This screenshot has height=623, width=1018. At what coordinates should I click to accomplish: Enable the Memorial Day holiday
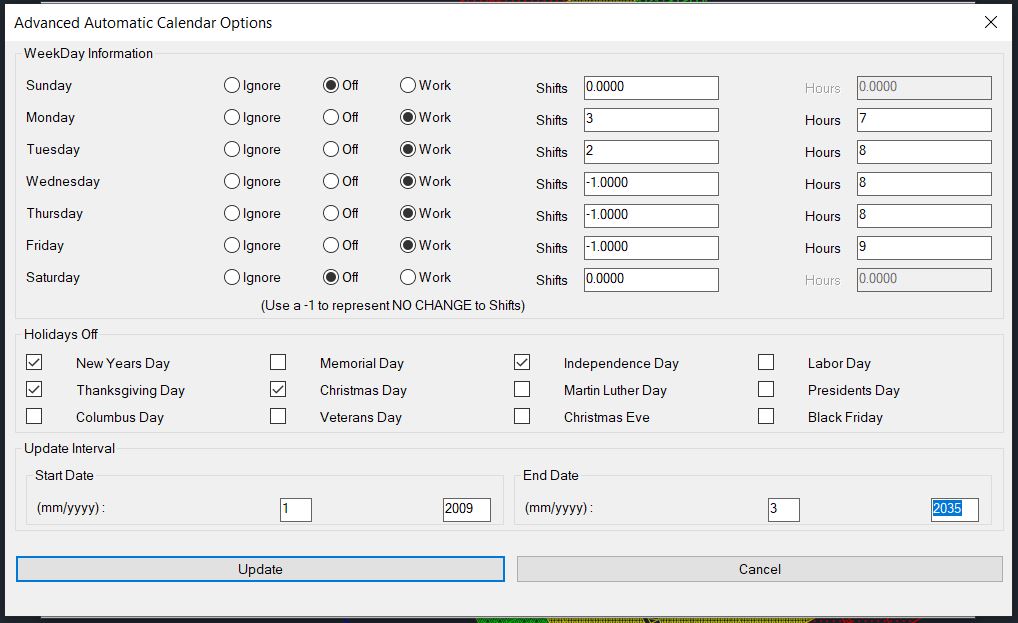click(278, 362)
